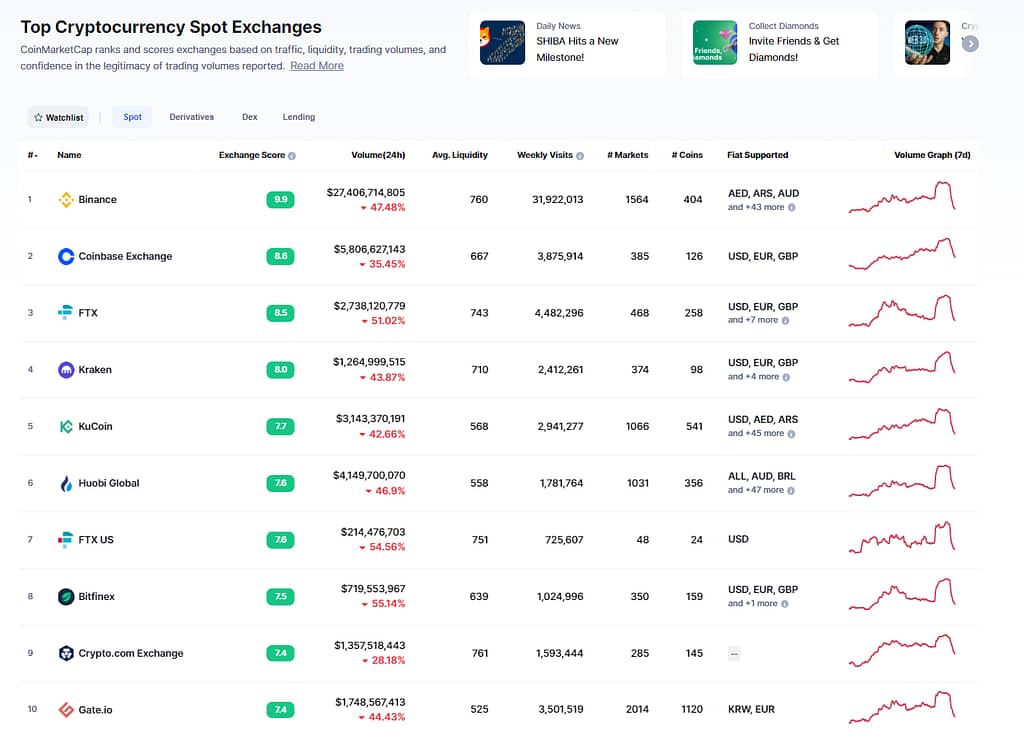This screenshot has height=737, width=1024.
Task: Open the Lending tab
Action: 298,118
